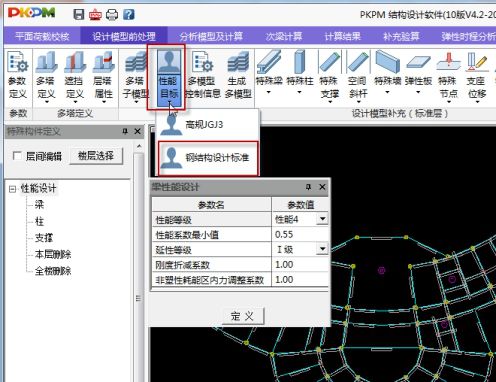
Task: Select the 特殊柱 special column tool
Action: pos(299,72)
